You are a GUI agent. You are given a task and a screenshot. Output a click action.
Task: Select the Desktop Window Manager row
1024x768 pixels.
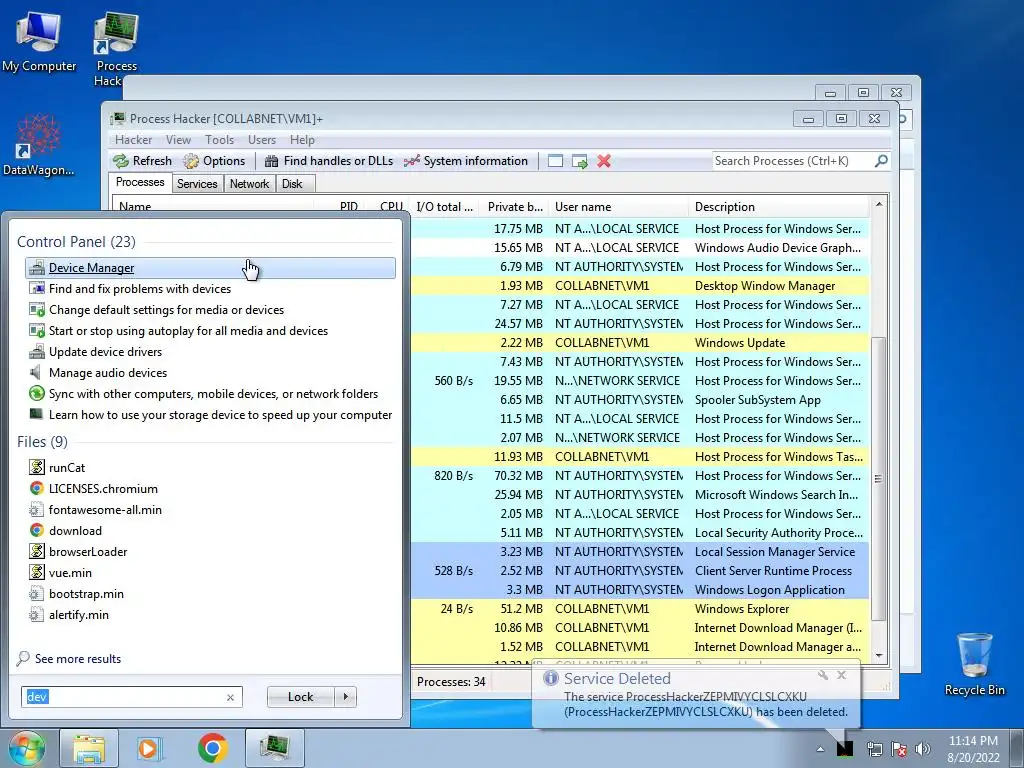click(640, 285)
